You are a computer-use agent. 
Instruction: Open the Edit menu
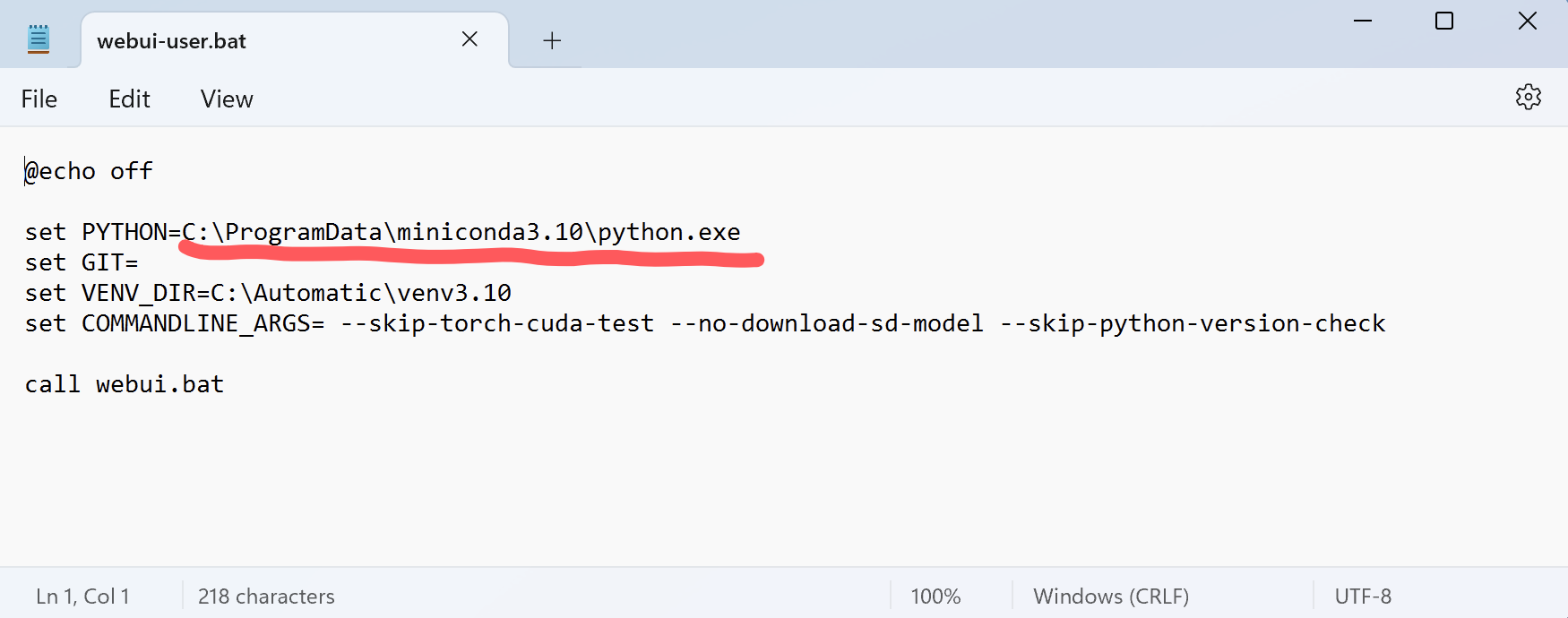coord(129,99)
